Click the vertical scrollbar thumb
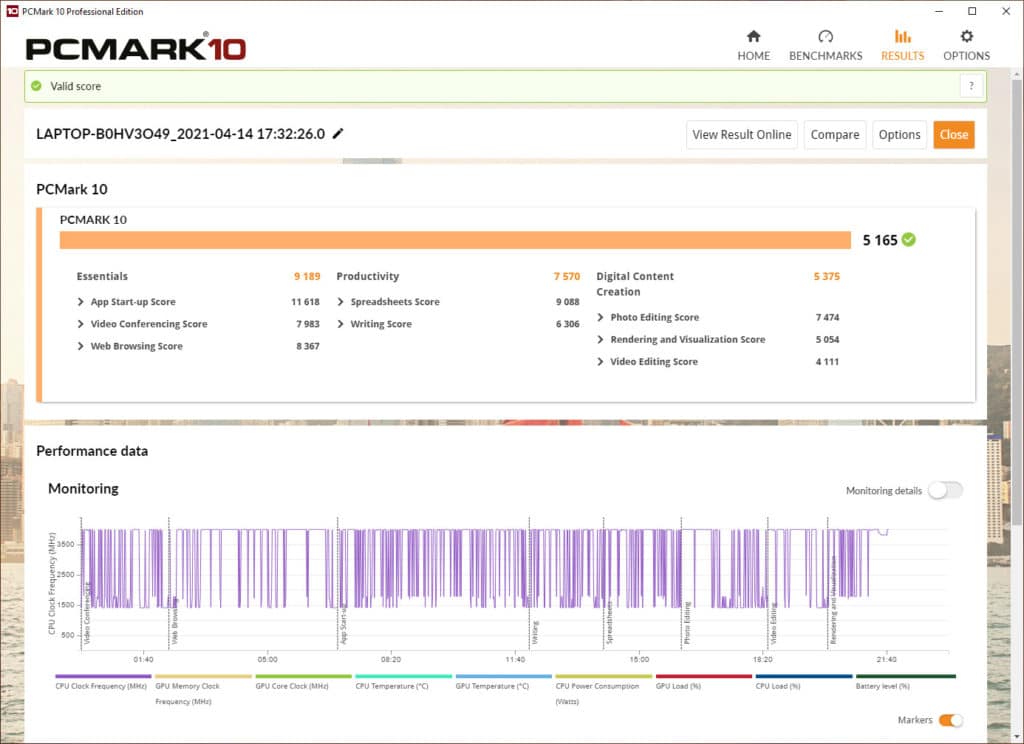 [x=1016, y=300]
